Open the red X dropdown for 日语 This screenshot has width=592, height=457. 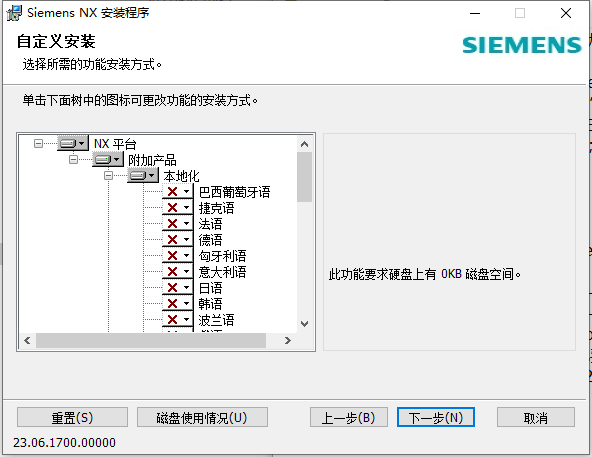(x=178, y=288)
